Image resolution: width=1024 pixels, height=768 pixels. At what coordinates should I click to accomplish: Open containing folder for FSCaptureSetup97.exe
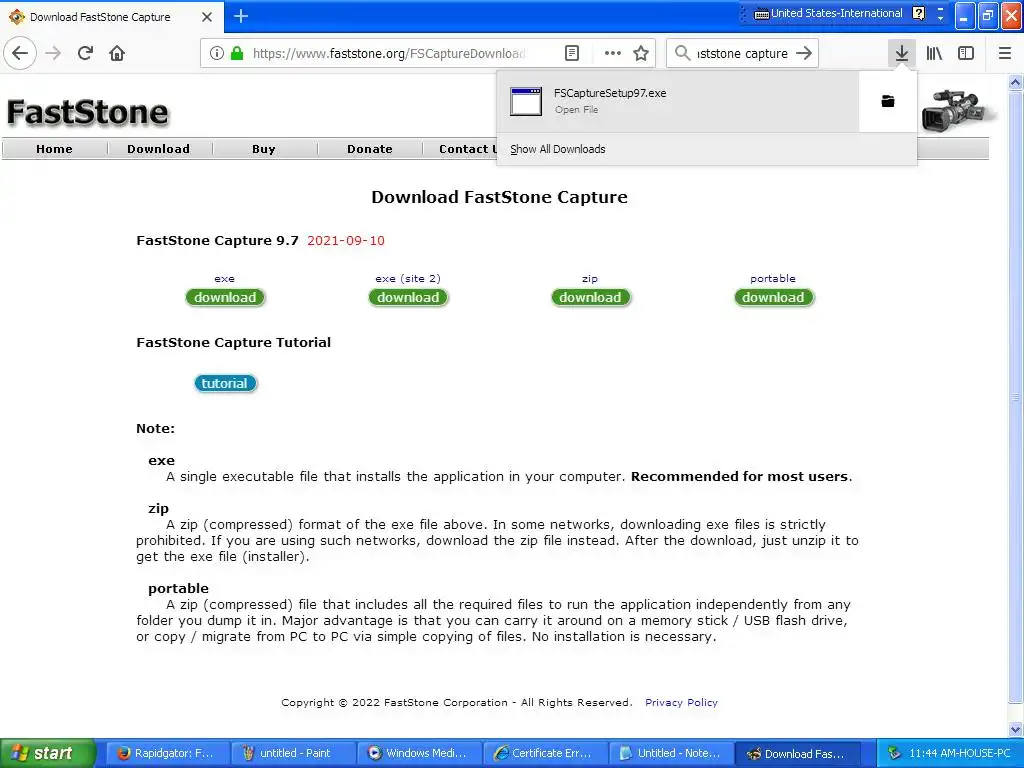pyautogui.click(x=888, y=101)
